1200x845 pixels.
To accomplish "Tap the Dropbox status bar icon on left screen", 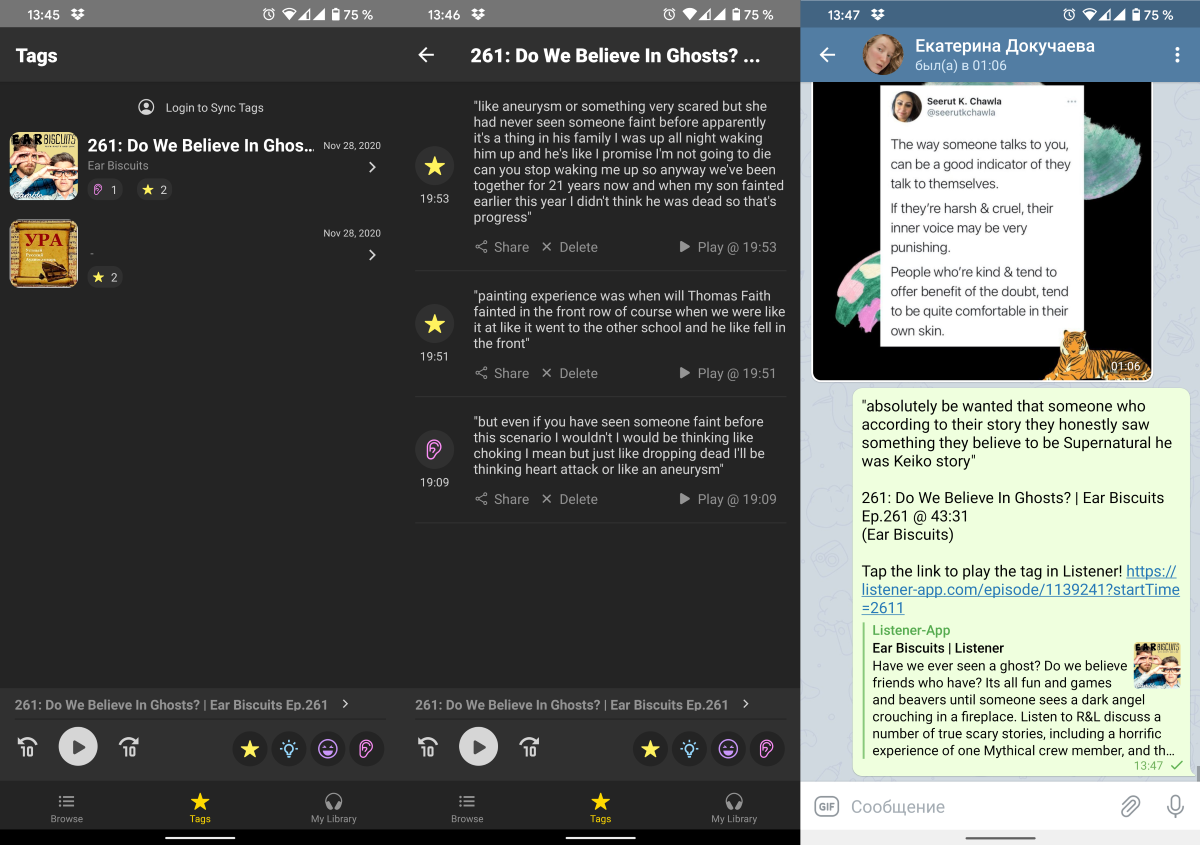I will click(x=78, y=14).
